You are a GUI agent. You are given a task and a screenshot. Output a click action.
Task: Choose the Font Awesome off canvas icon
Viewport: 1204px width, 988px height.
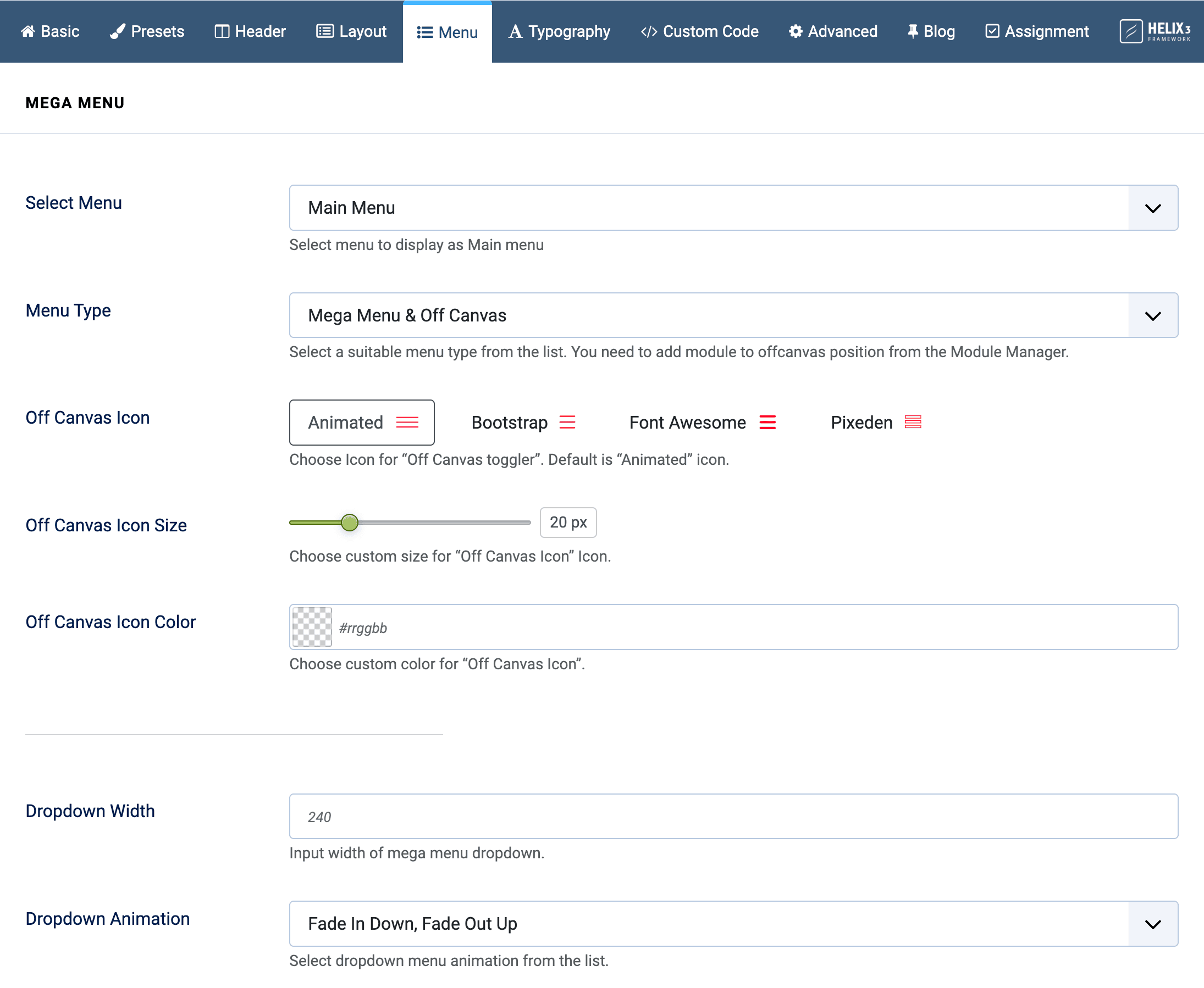[x=702, y=422]
